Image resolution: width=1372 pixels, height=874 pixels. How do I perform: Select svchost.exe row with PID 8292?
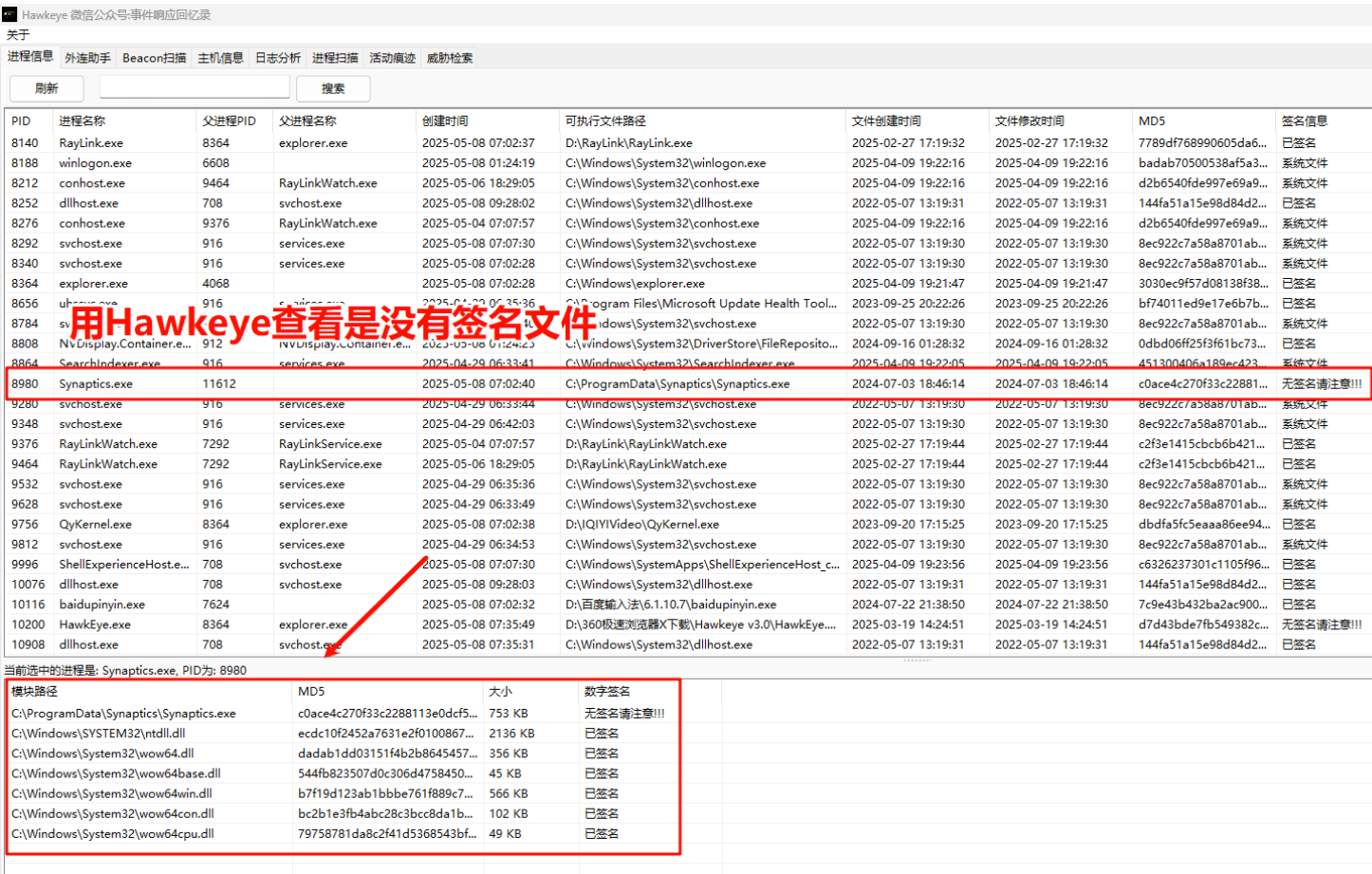point(688,243)
